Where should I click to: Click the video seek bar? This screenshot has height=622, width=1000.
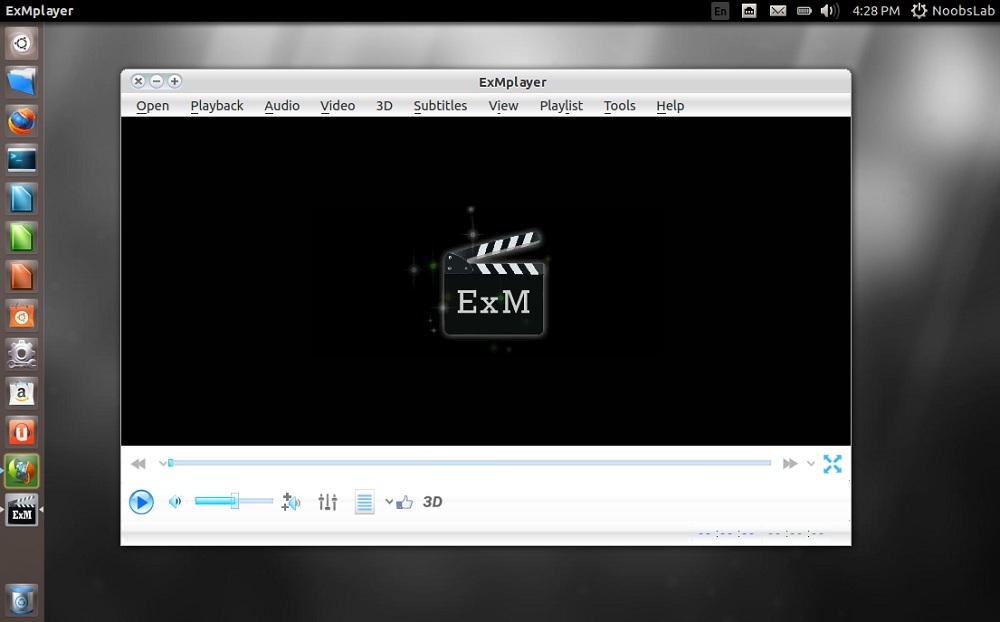tap(470, 463)
